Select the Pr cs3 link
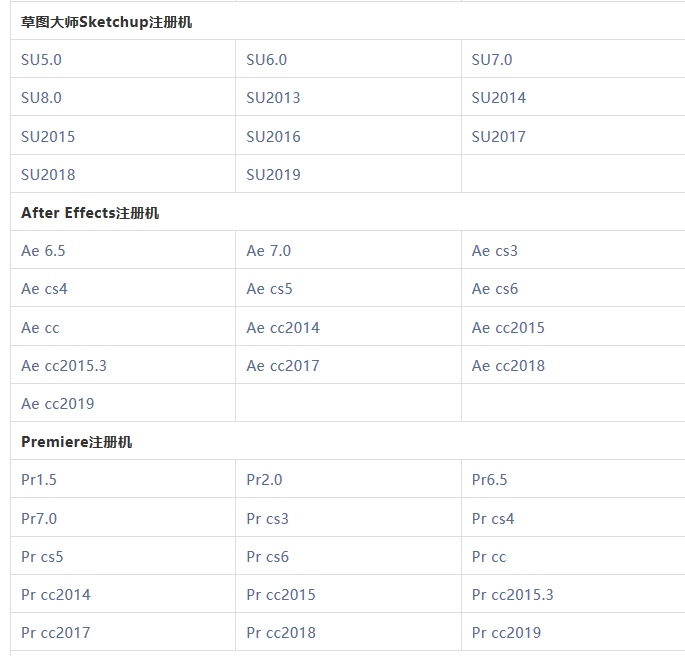The image size is (685, 656). [267, 519]
